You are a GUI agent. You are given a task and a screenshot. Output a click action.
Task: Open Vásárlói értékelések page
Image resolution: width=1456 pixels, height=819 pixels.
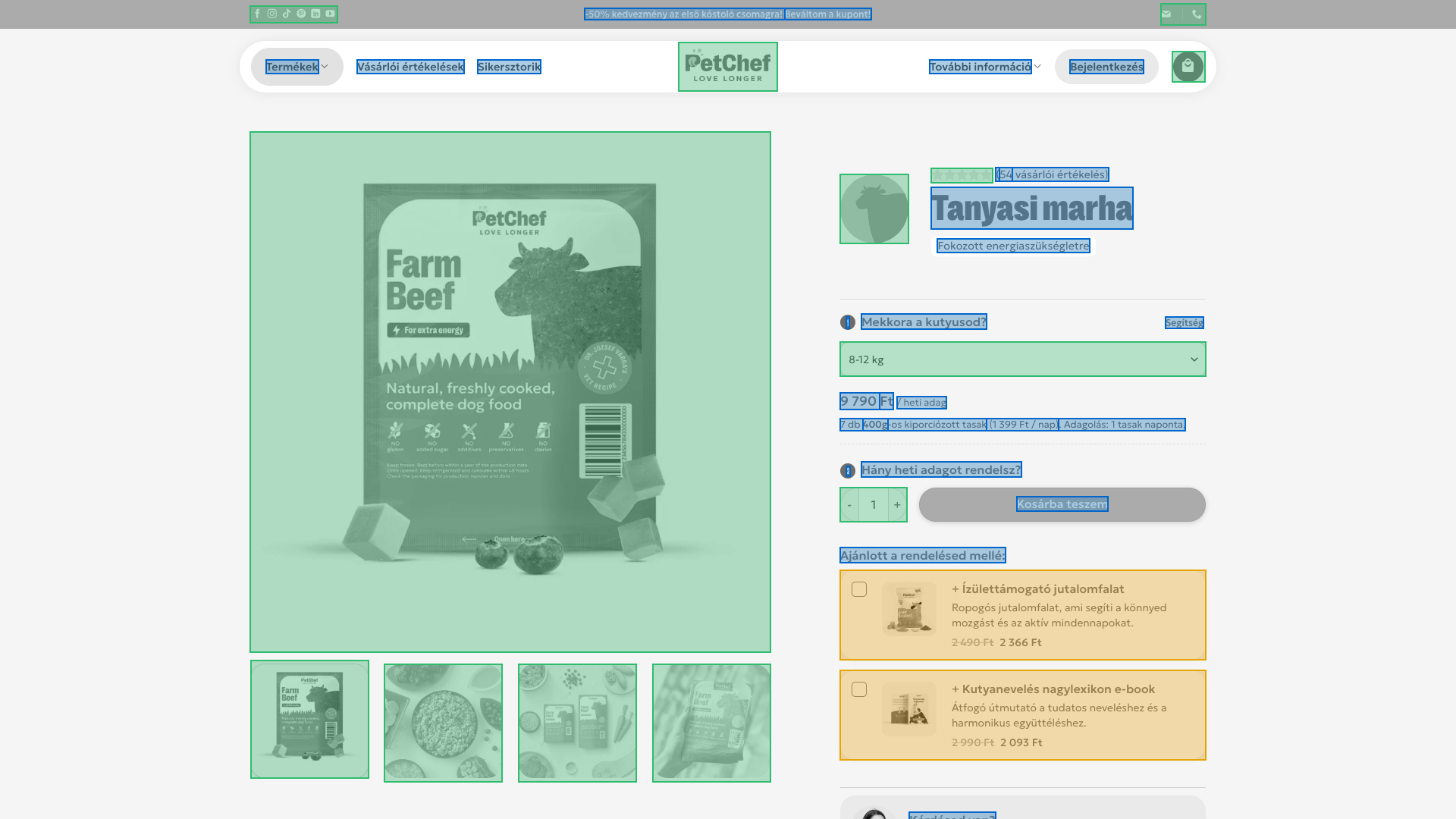(x=410, y=67)
